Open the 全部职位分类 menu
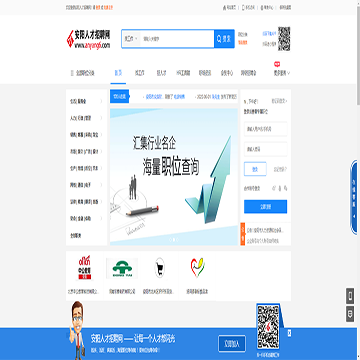 pyautogui.click(x=83, y=73)
